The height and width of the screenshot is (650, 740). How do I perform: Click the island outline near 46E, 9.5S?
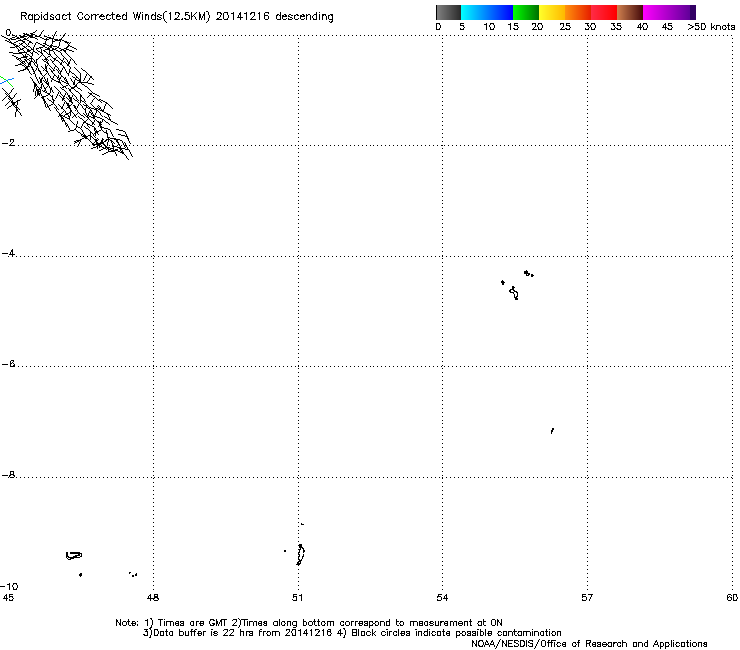74,556
